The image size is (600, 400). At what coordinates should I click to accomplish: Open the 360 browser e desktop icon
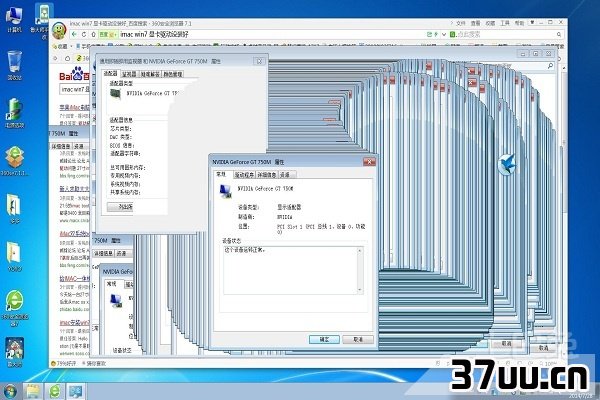(x=14, y=308)
